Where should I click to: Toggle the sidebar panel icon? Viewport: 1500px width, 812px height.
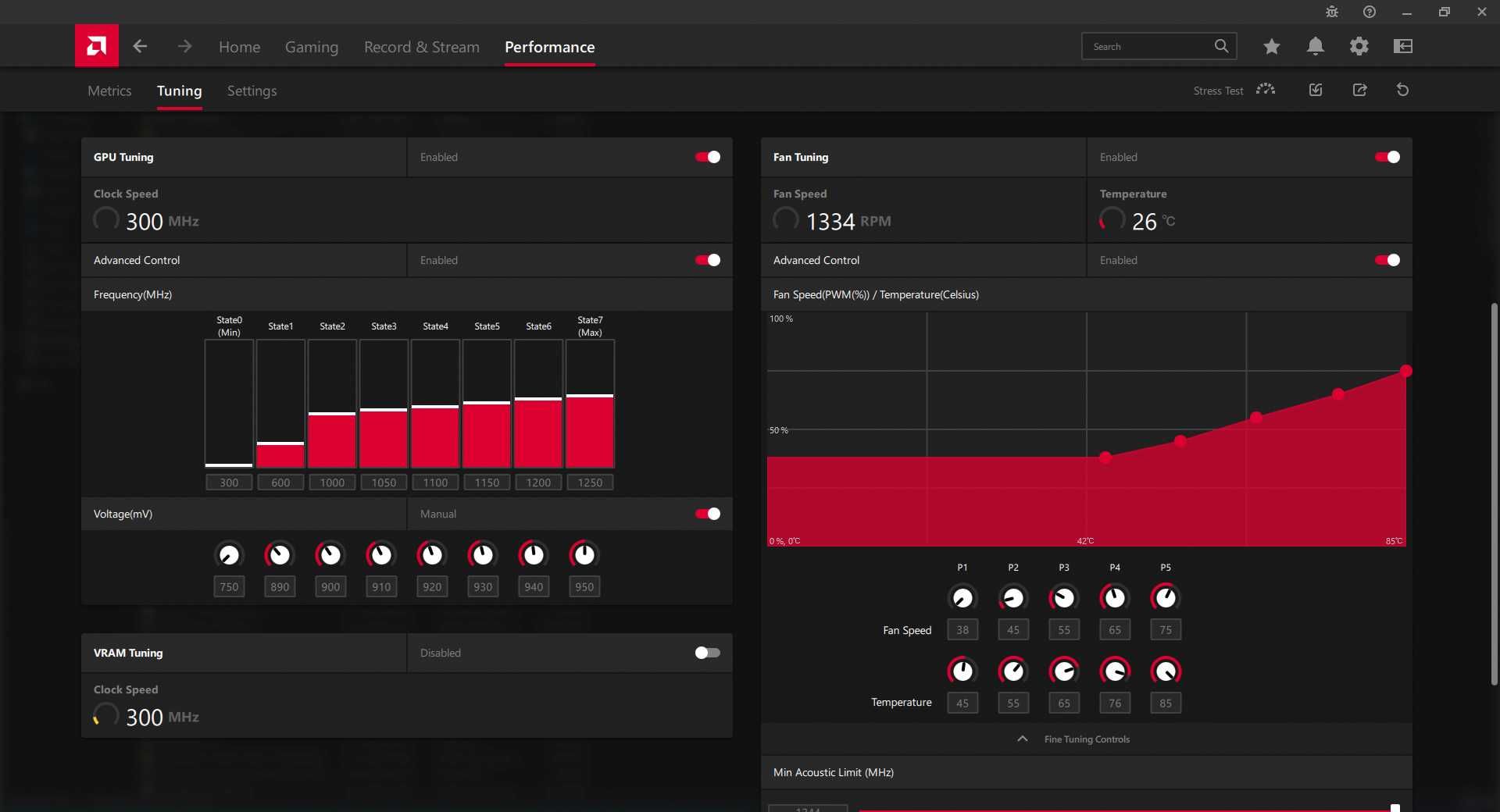click(1403, 46)
